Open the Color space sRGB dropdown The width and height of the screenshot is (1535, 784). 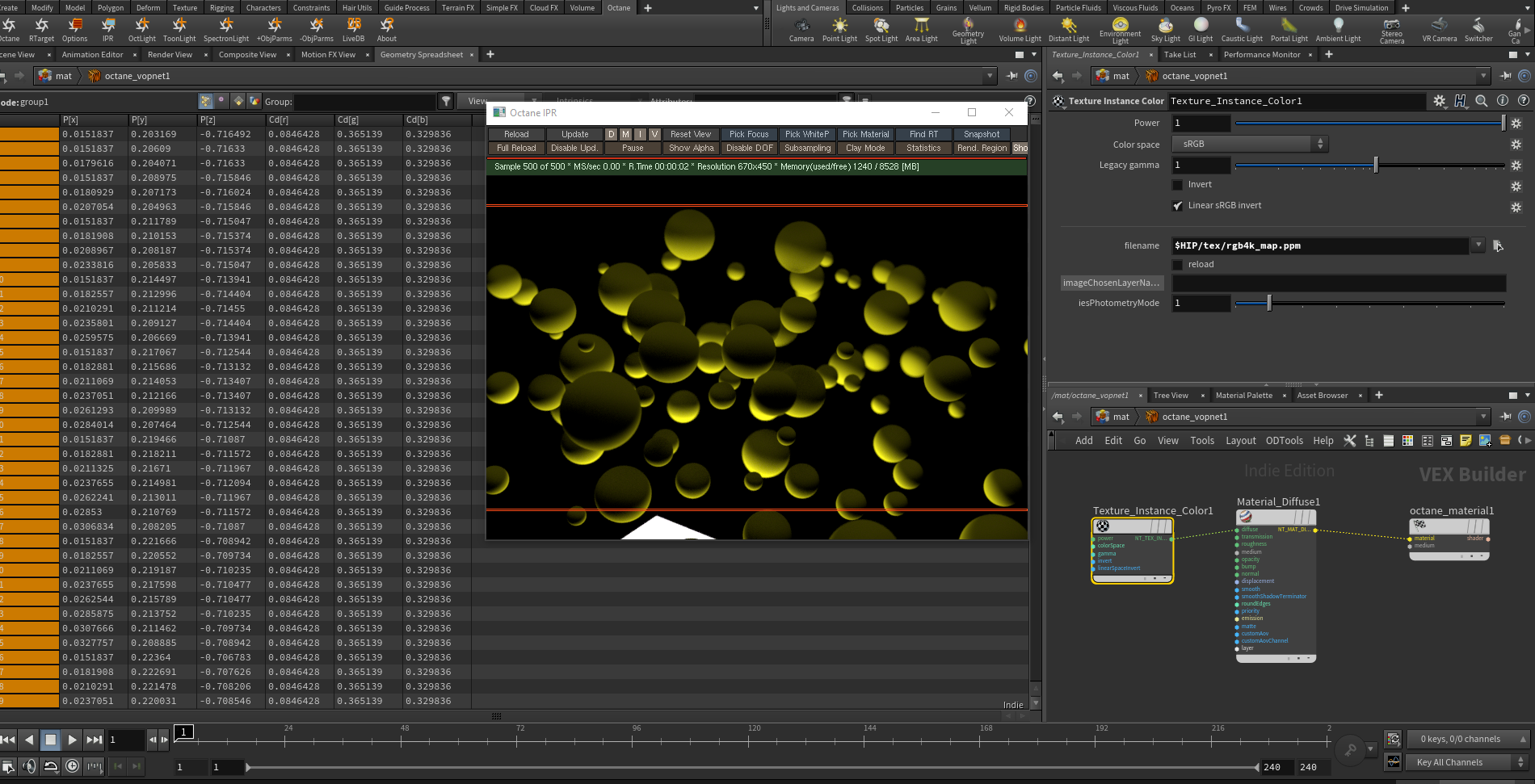(x=1250, y=144)
